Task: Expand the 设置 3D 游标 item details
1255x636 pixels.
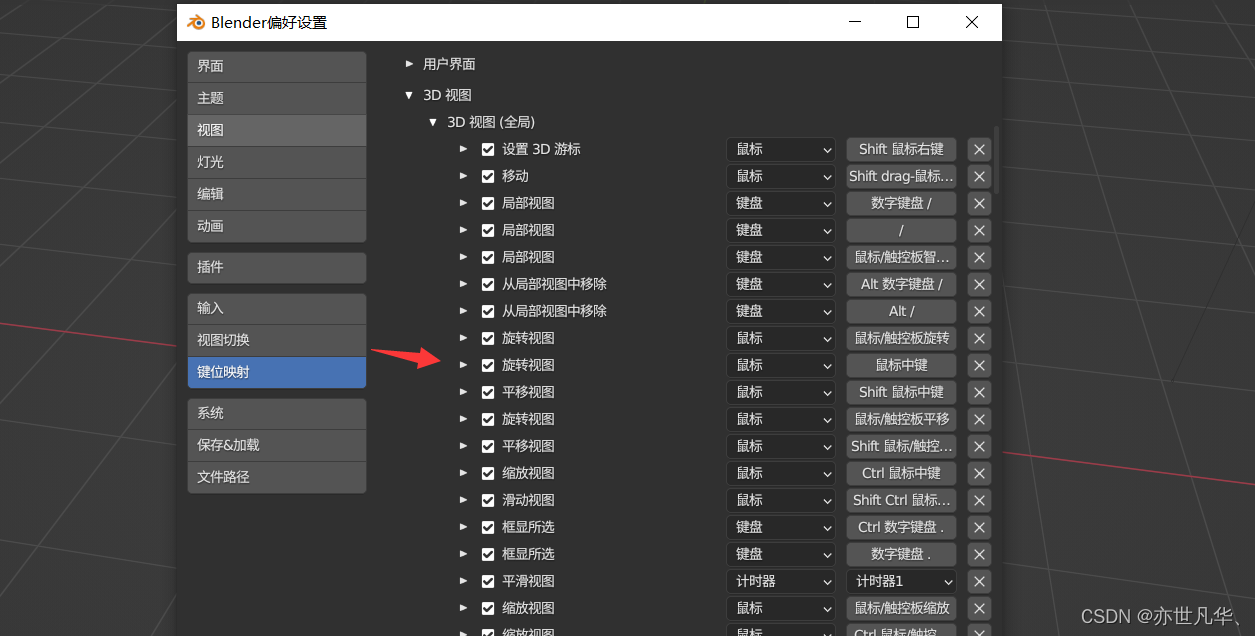Action: pos(463,149)
